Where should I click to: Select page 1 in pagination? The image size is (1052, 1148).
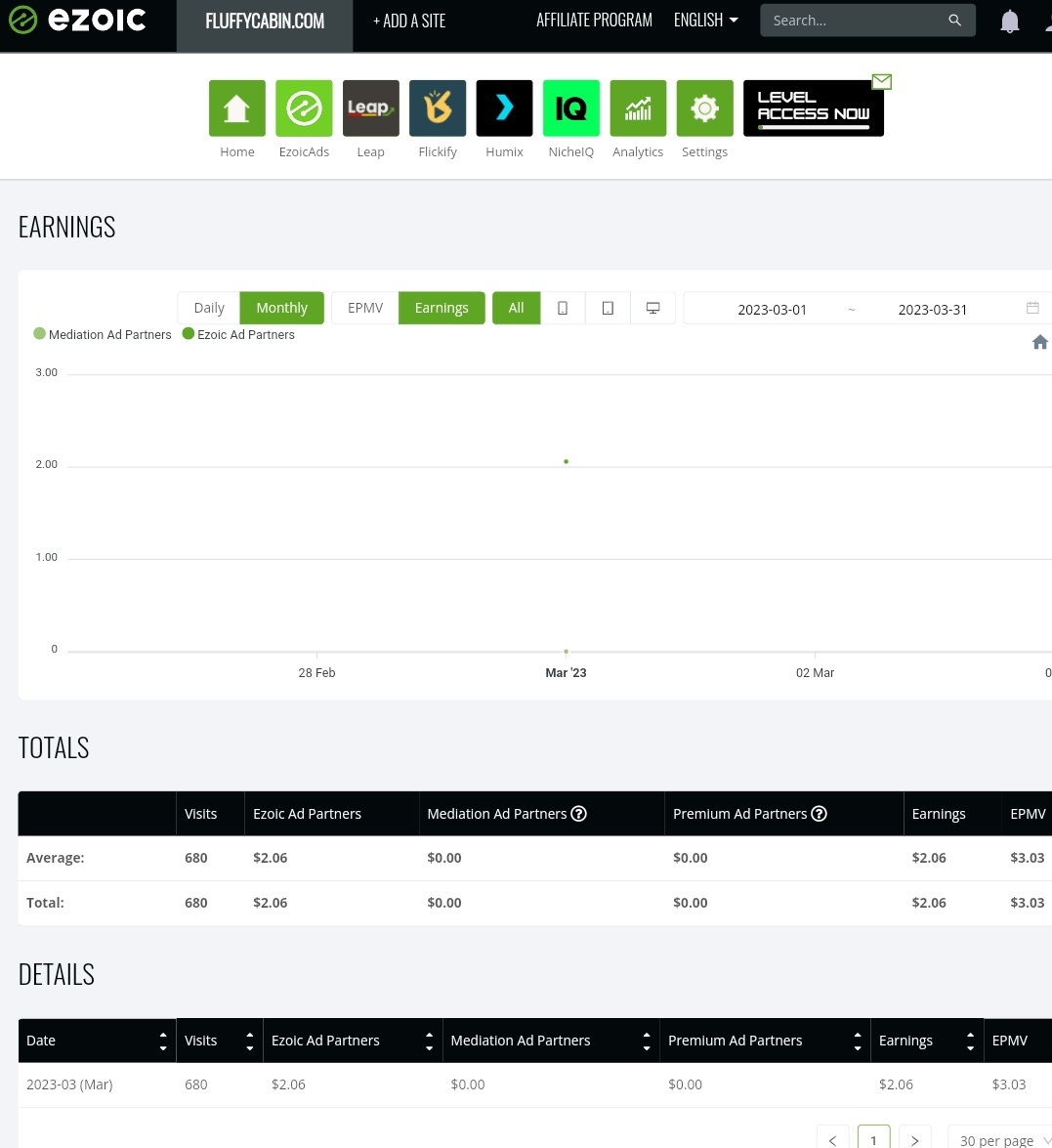873,1140
